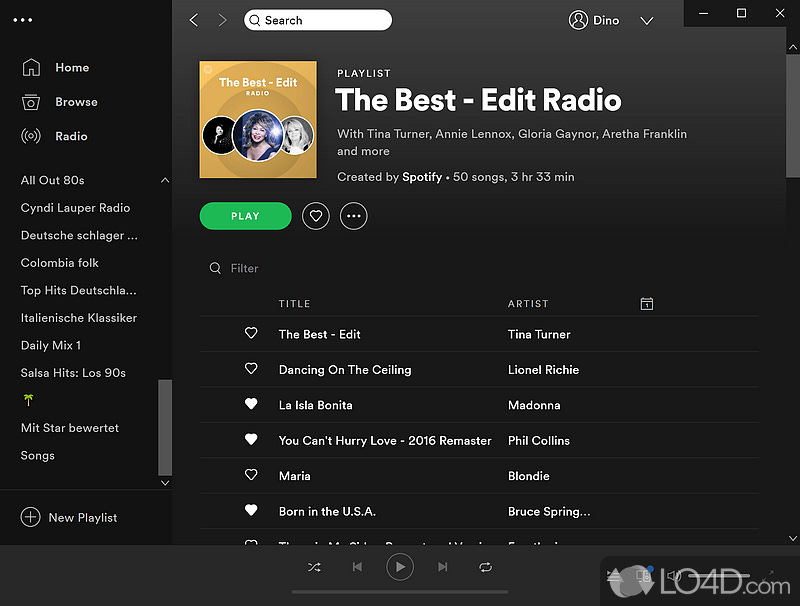
Task: Go back with the left arrow
Action: (194, 20)
